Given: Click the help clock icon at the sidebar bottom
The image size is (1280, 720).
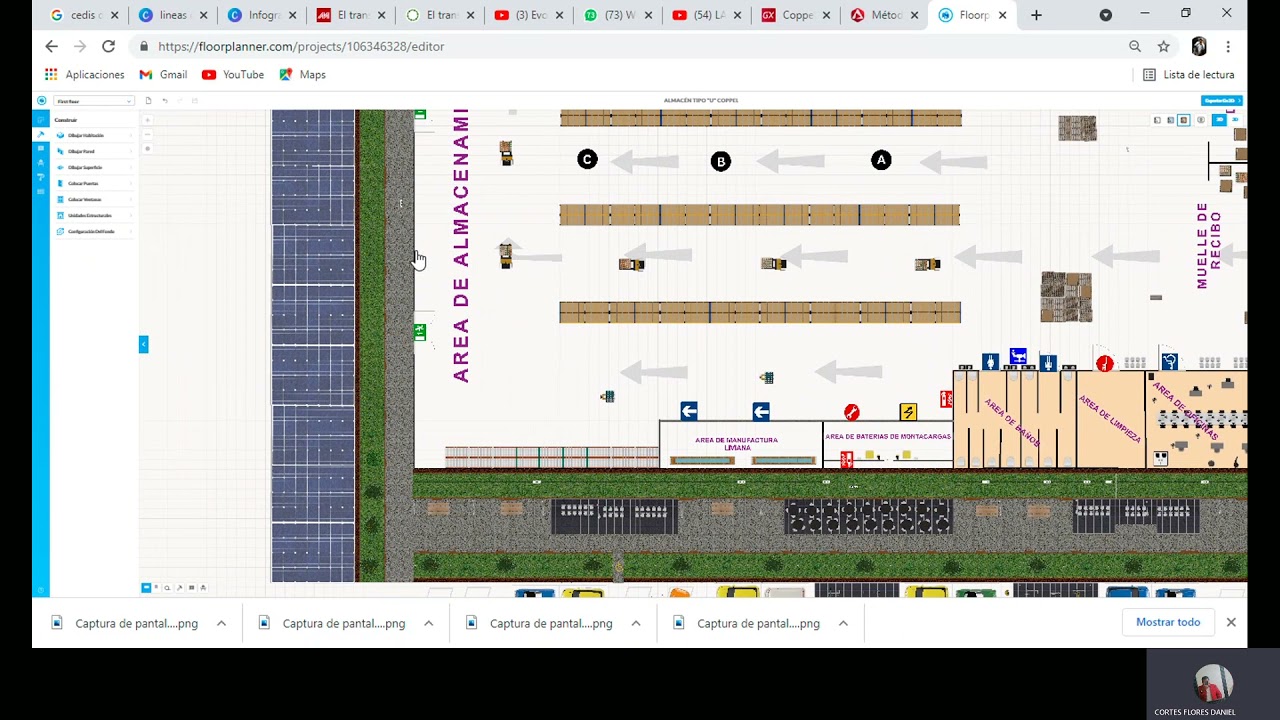Looking at the screenshot, I should (41, 590).
